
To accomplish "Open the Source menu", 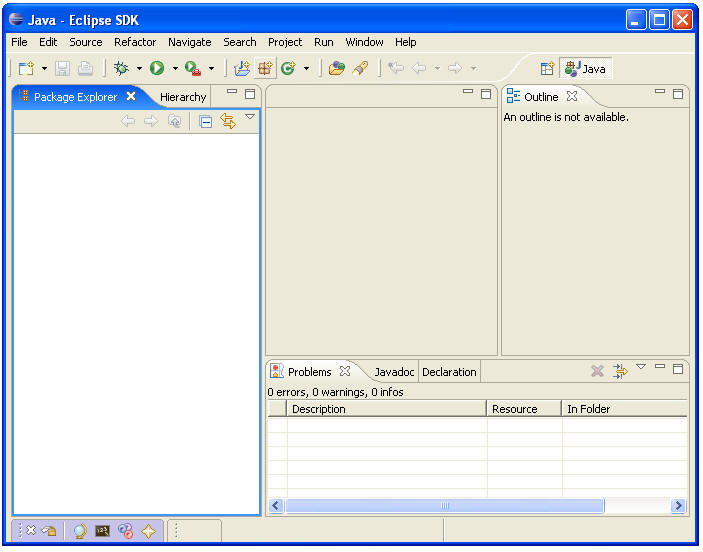I will click(x=86, y=42).
